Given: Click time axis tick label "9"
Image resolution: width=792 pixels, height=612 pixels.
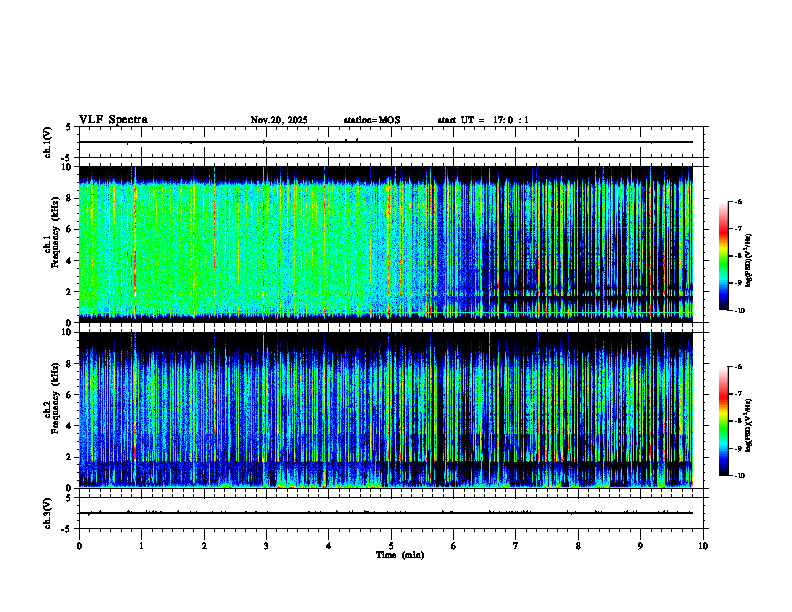Looking at the screenshot, I should point(640,546).
